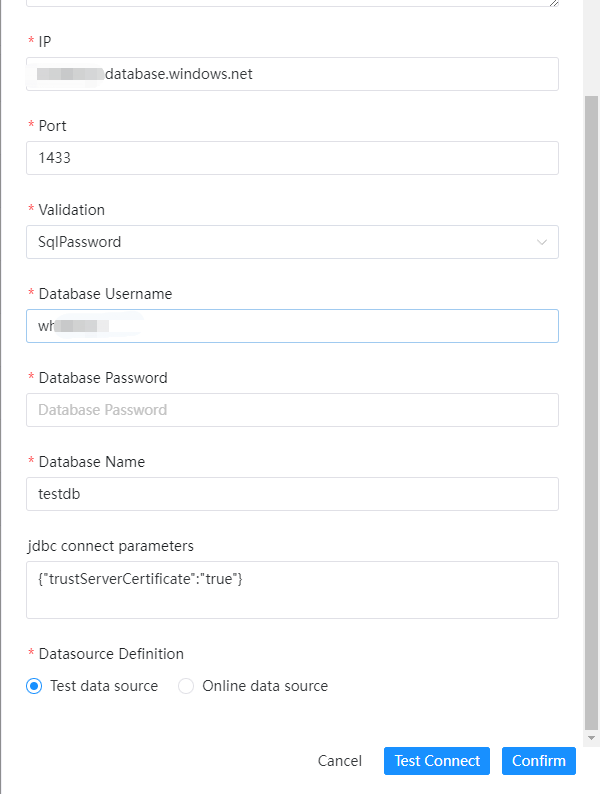The width and height of the screenshot is (600, 794).
Task: Click the IP address input field
Action: coord(292,74)
